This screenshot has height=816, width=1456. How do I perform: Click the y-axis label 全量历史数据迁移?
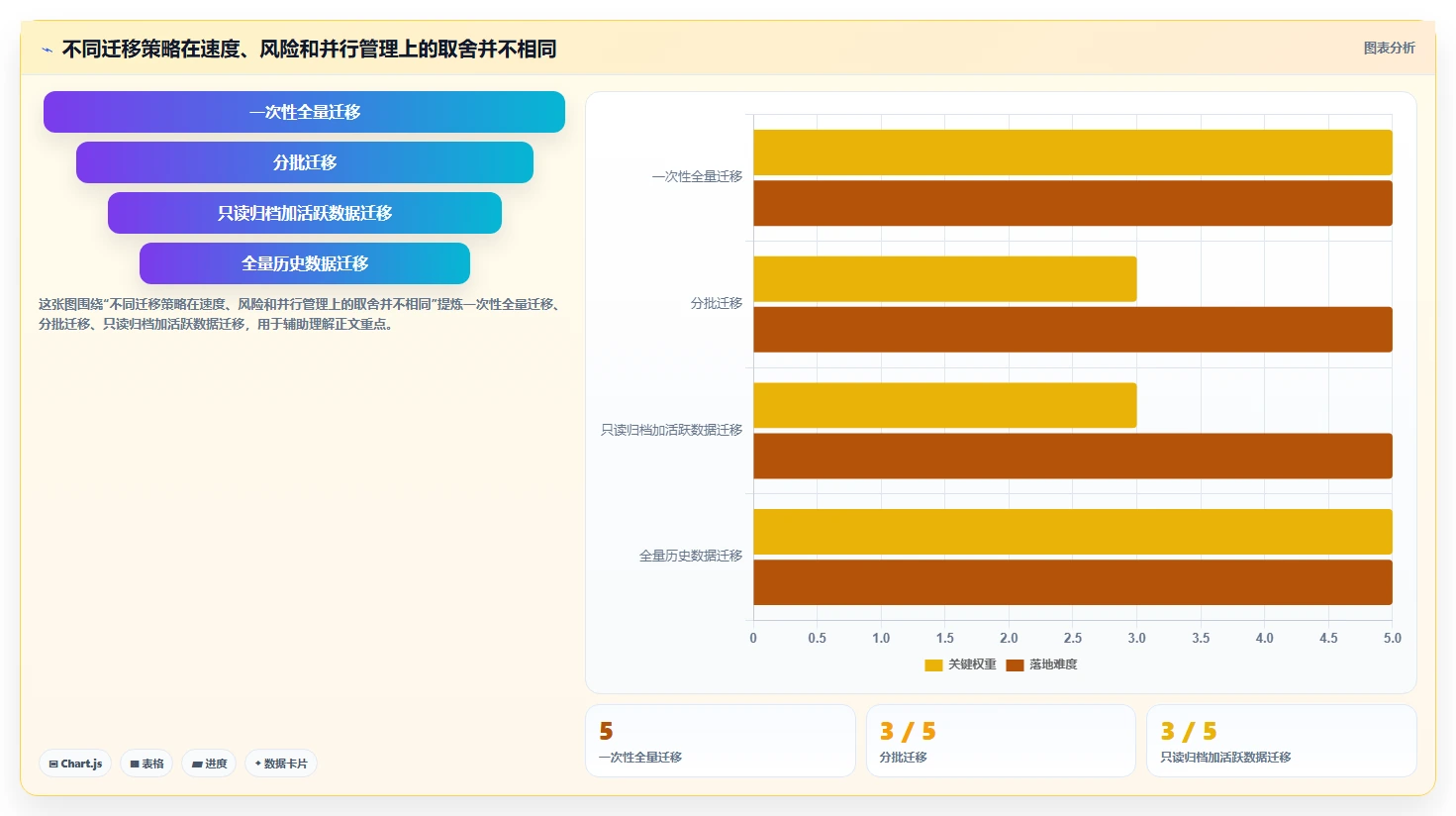[691, 556]
